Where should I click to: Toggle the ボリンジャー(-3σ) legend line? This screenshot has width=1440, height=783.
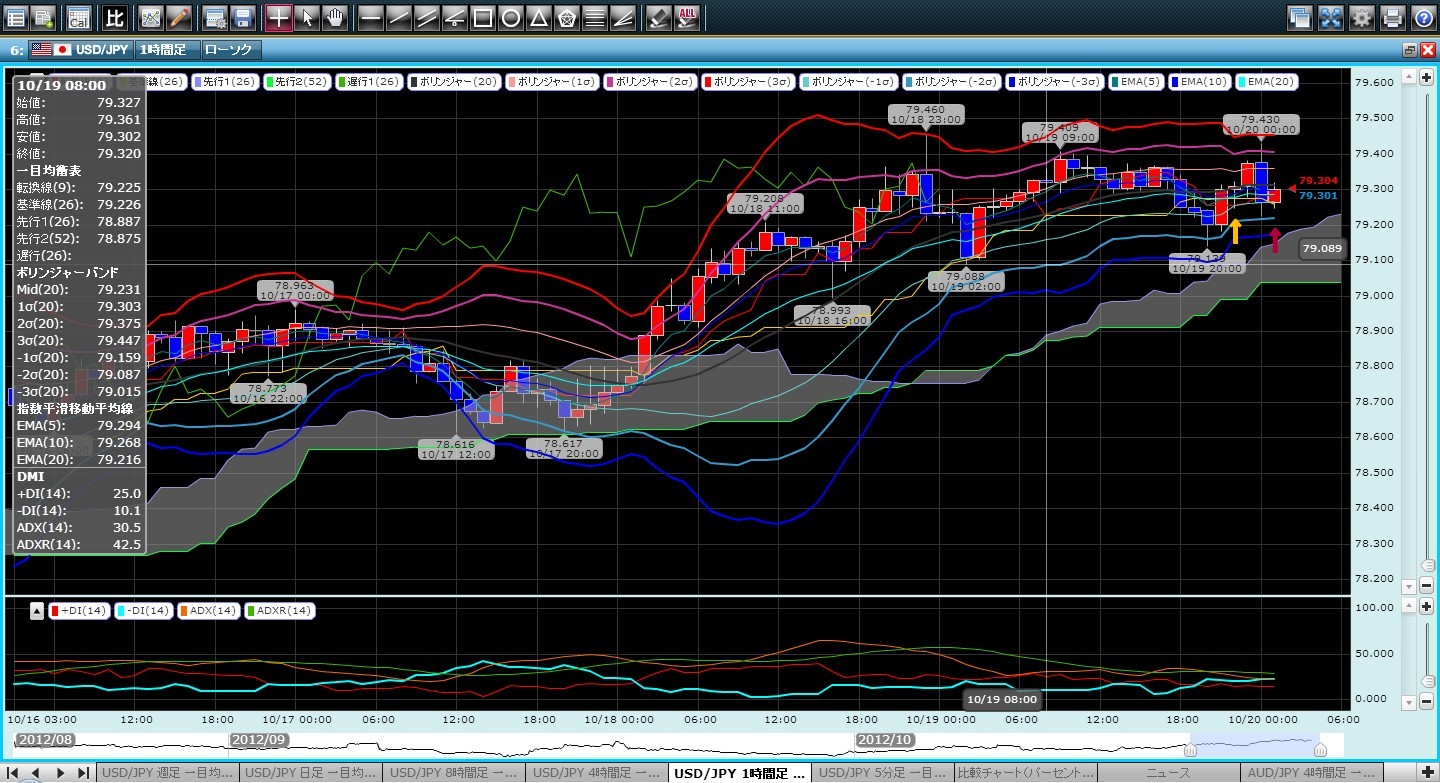[x=1055, y=82]
